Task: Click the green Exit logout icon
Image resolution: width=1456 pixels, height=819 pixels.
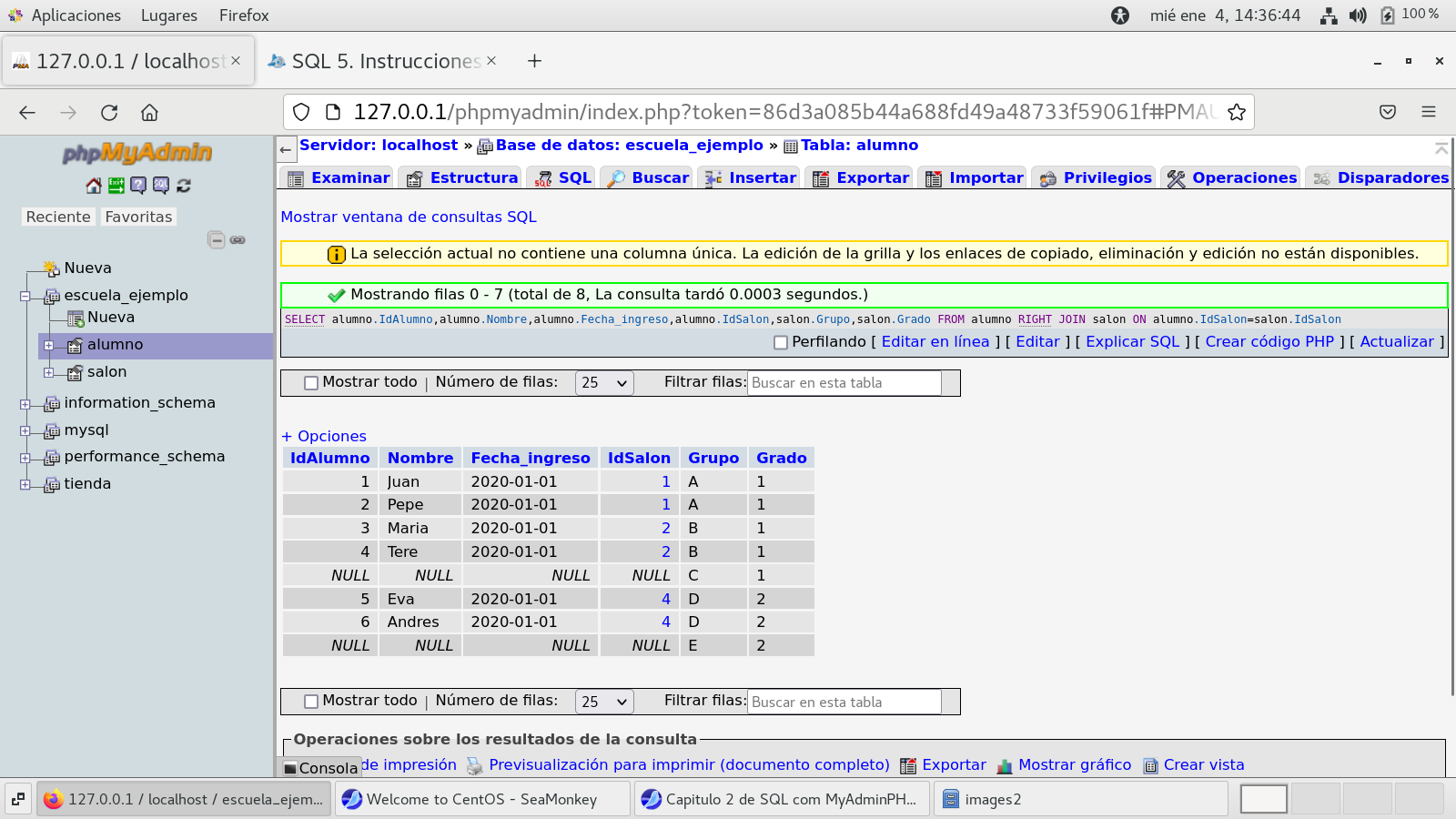Action: coord(116,186)
